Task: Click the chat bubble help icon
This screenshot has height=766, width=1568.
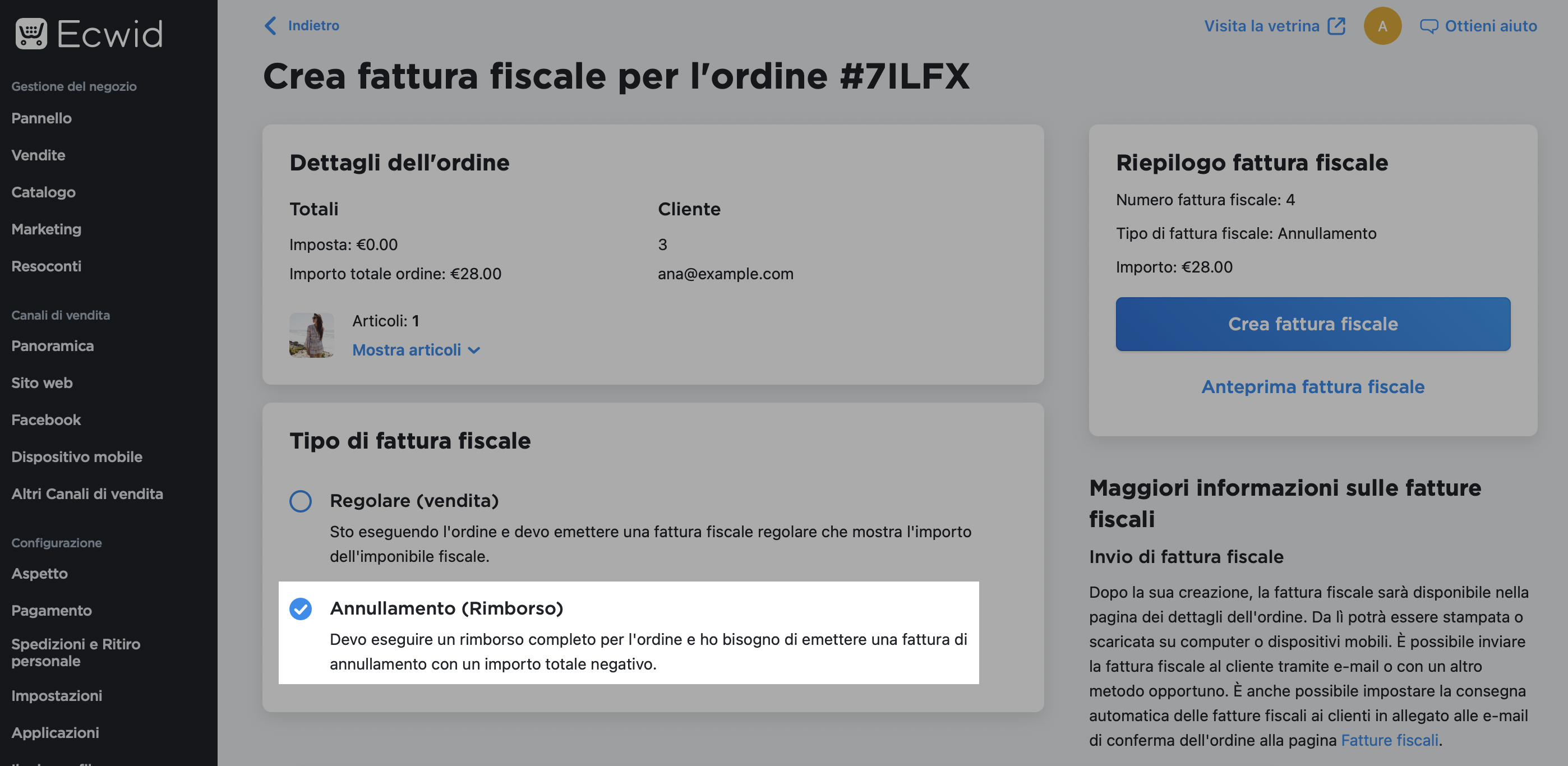Action: pyautogui.click(x=1428, y=26)
